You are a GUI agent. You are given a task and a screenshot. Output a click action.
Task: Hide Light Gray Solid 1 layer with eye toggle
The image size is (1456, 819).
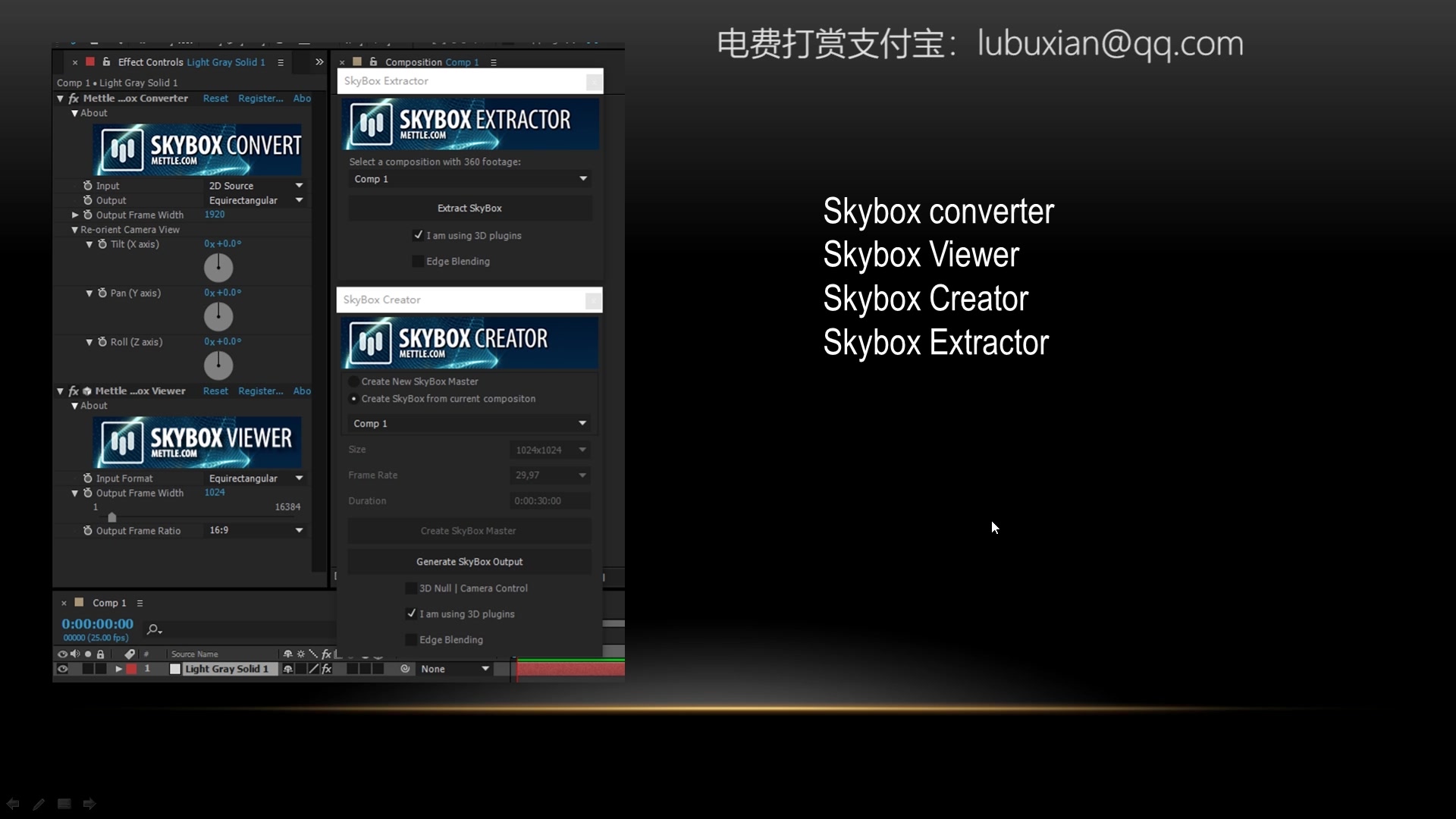[63, 669]
